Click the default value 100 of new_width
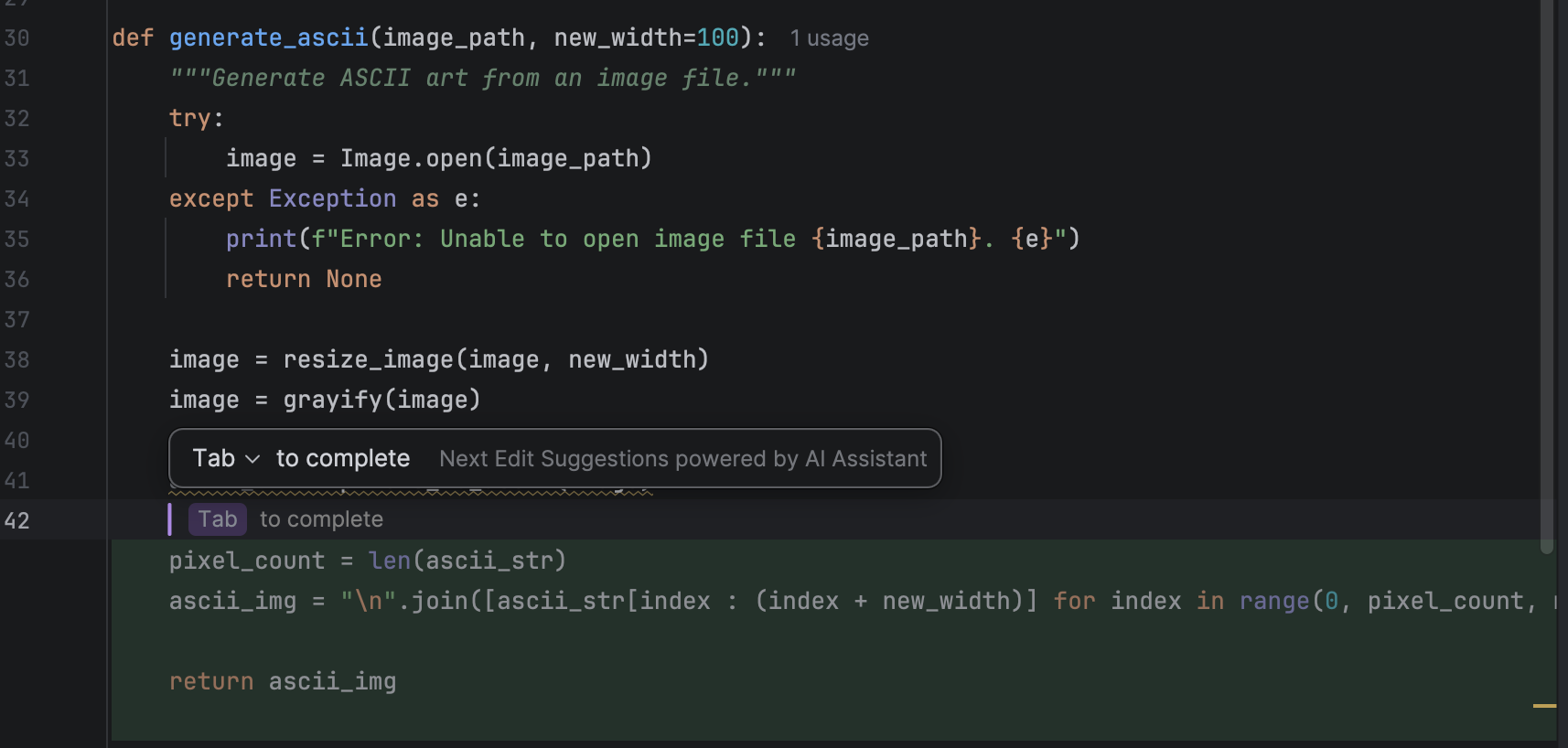This screenshot has height=748, width=1568. [x=717, y=37]
